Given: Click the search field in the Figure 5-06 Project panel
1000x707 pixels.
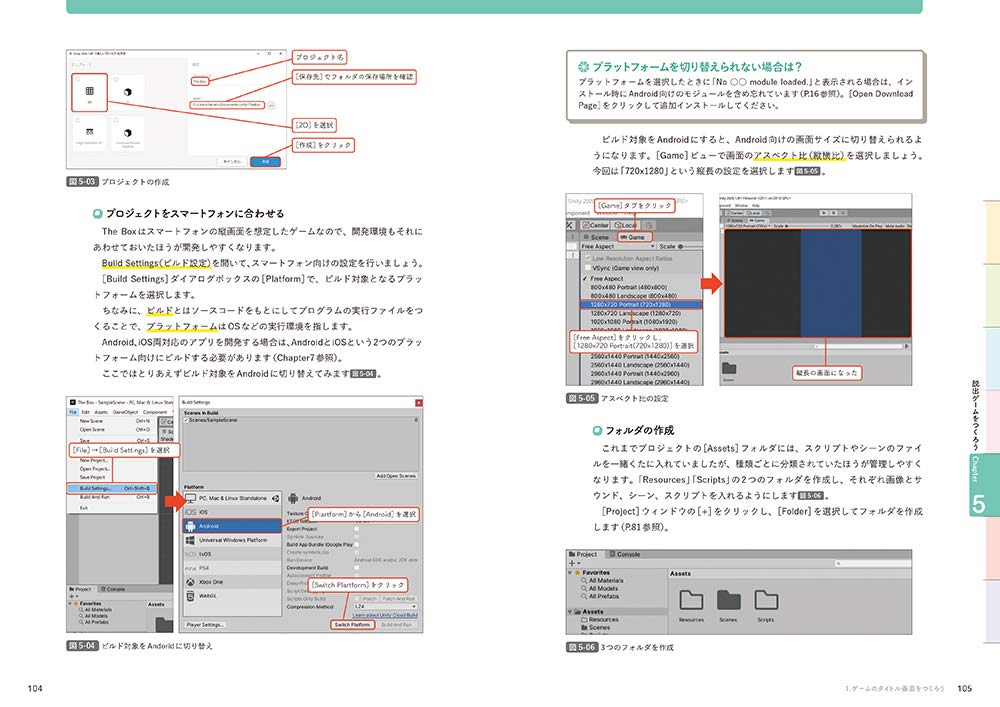Looking at the screenshot, I should [872, 563].
